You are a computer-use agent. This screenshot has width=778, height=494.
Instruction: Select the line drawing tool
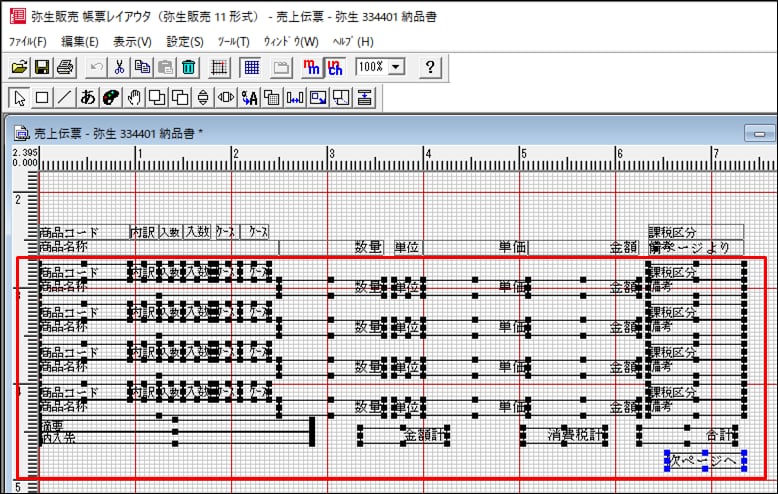click(x=65, y=98)
